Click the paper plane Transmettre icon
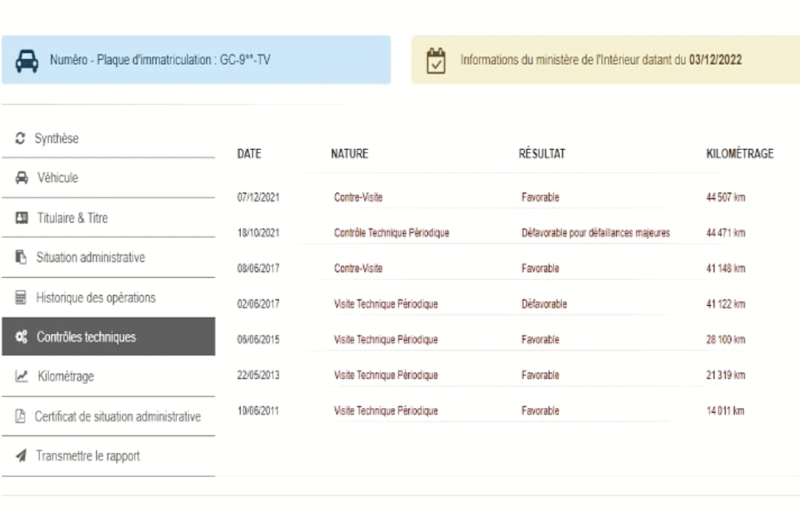800x515 pixels. pyautogui.click(x=20, y=456)
